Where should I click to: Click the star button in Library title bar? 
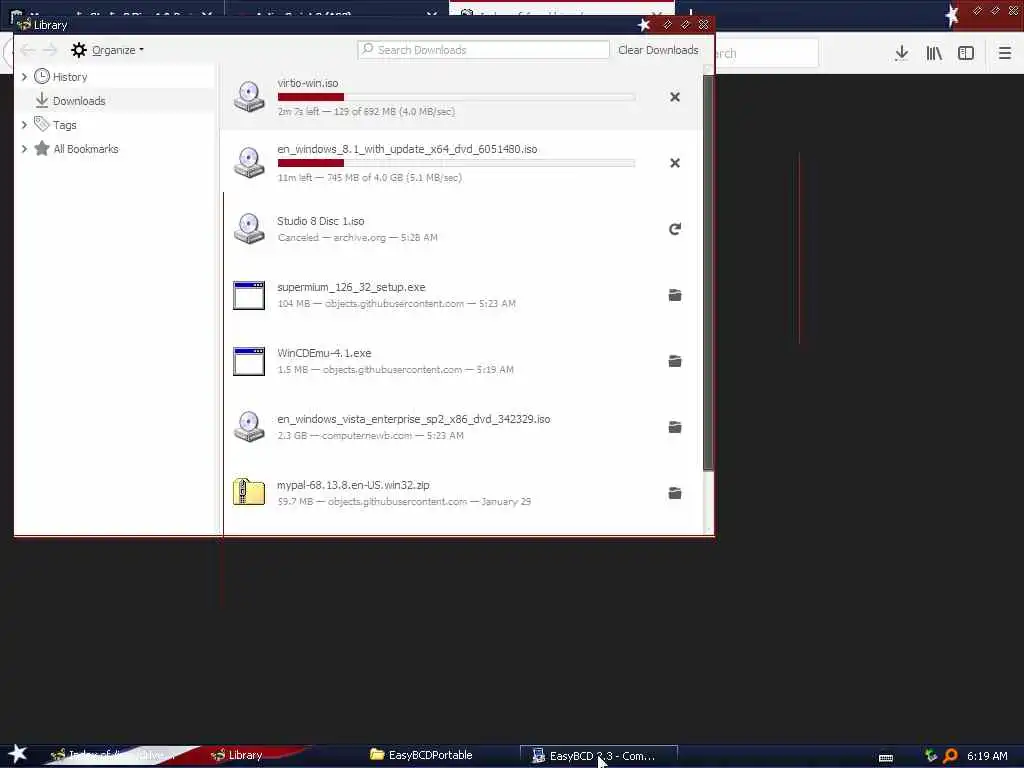(x=644, y=25)
